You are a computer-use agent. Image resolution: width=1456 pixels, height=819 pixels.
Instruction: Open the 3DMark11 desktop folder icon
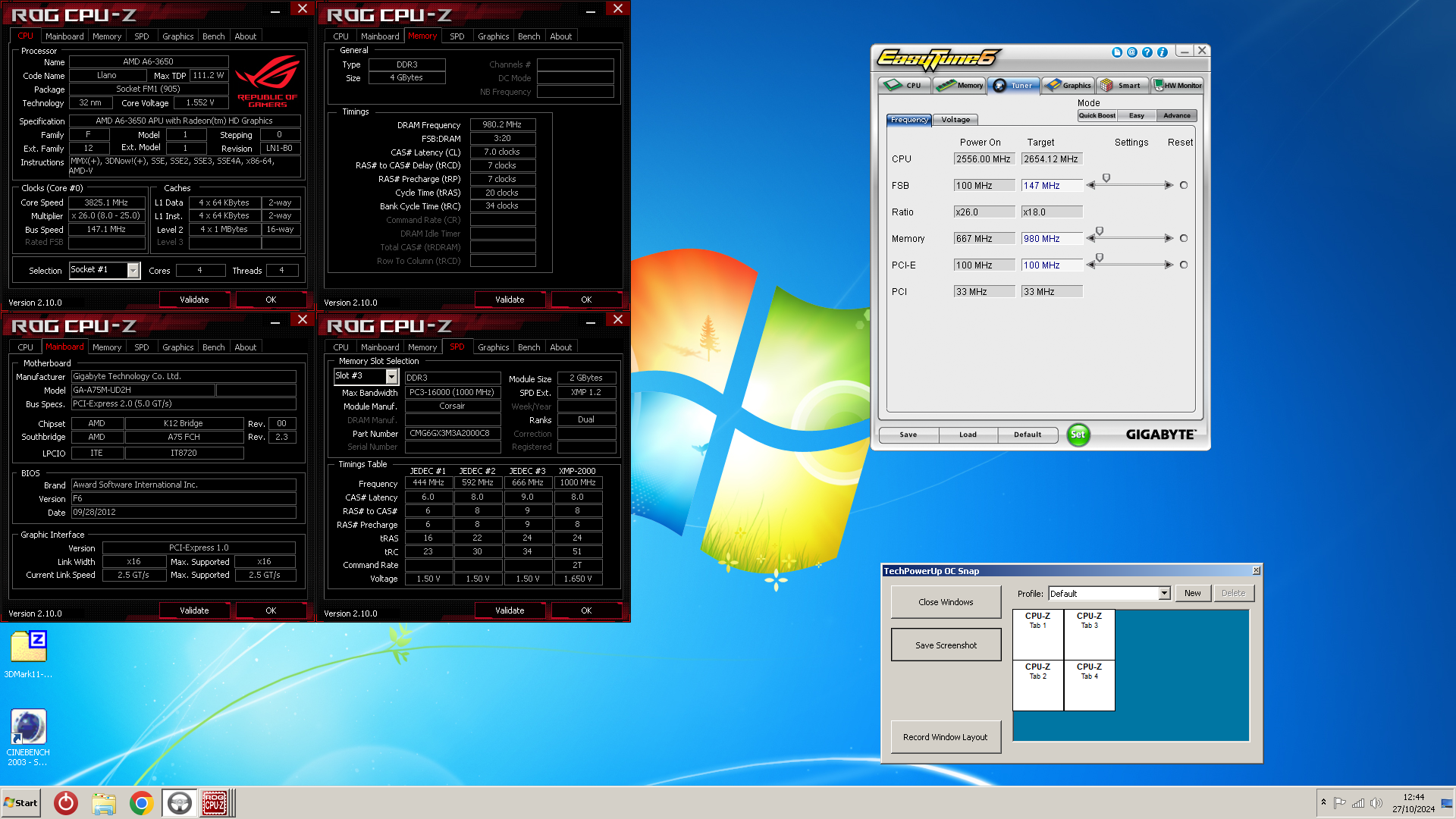pyautogui.click(x=29, y=654)
